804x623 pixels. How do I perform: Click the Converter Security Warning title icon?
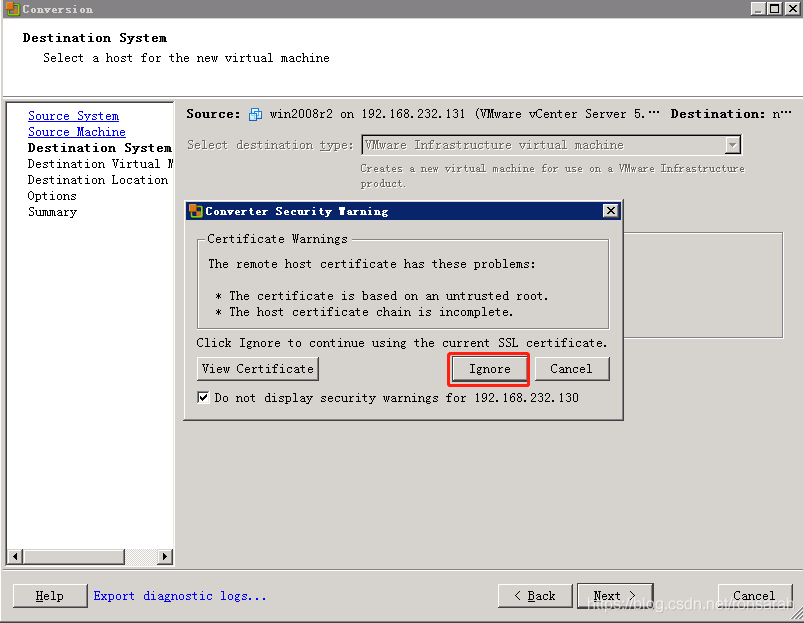click(x=195, y=211)
